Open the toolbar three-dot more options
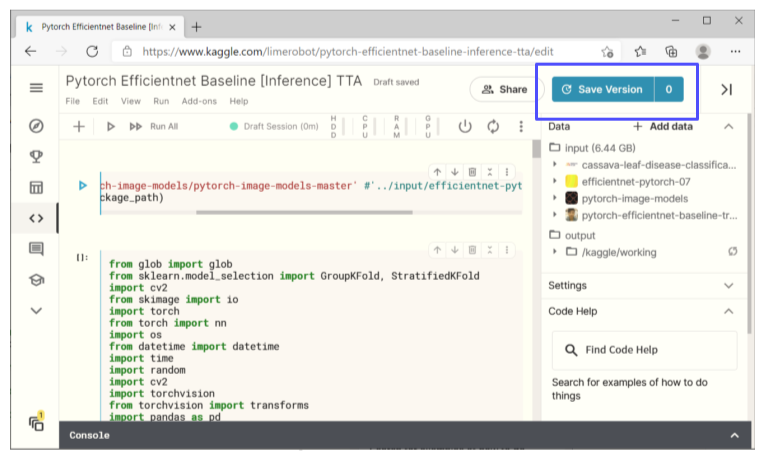Image resolution: width=767 pixels, height=460 pixels. coord(521,127)
